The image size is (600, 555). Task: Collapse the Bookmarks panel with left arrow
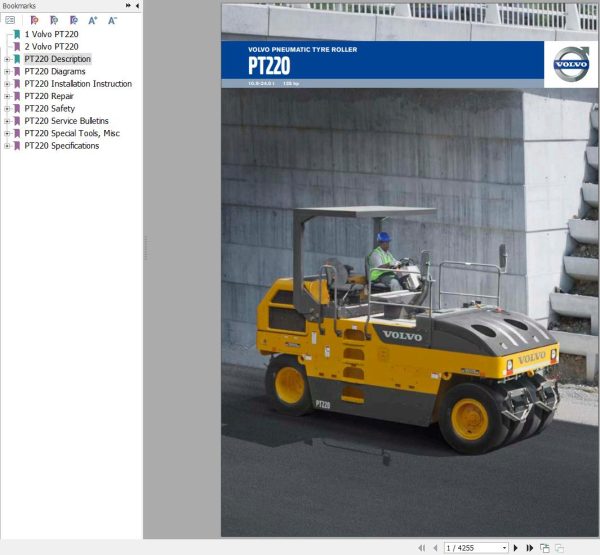pos(137,5)
